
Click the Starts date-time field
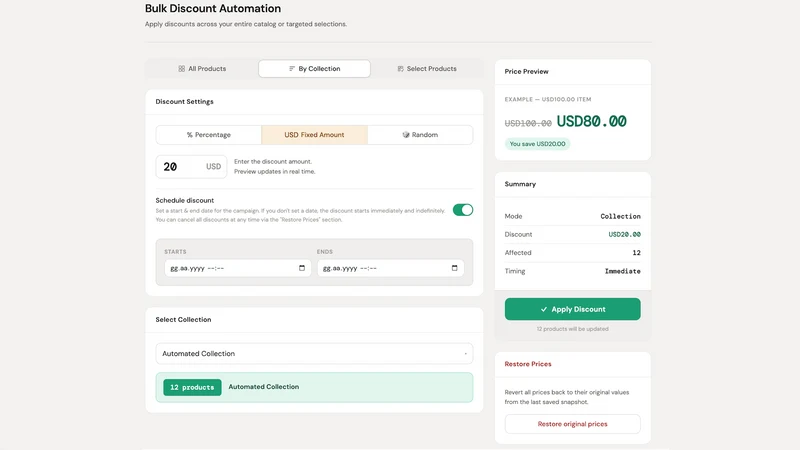238,268
